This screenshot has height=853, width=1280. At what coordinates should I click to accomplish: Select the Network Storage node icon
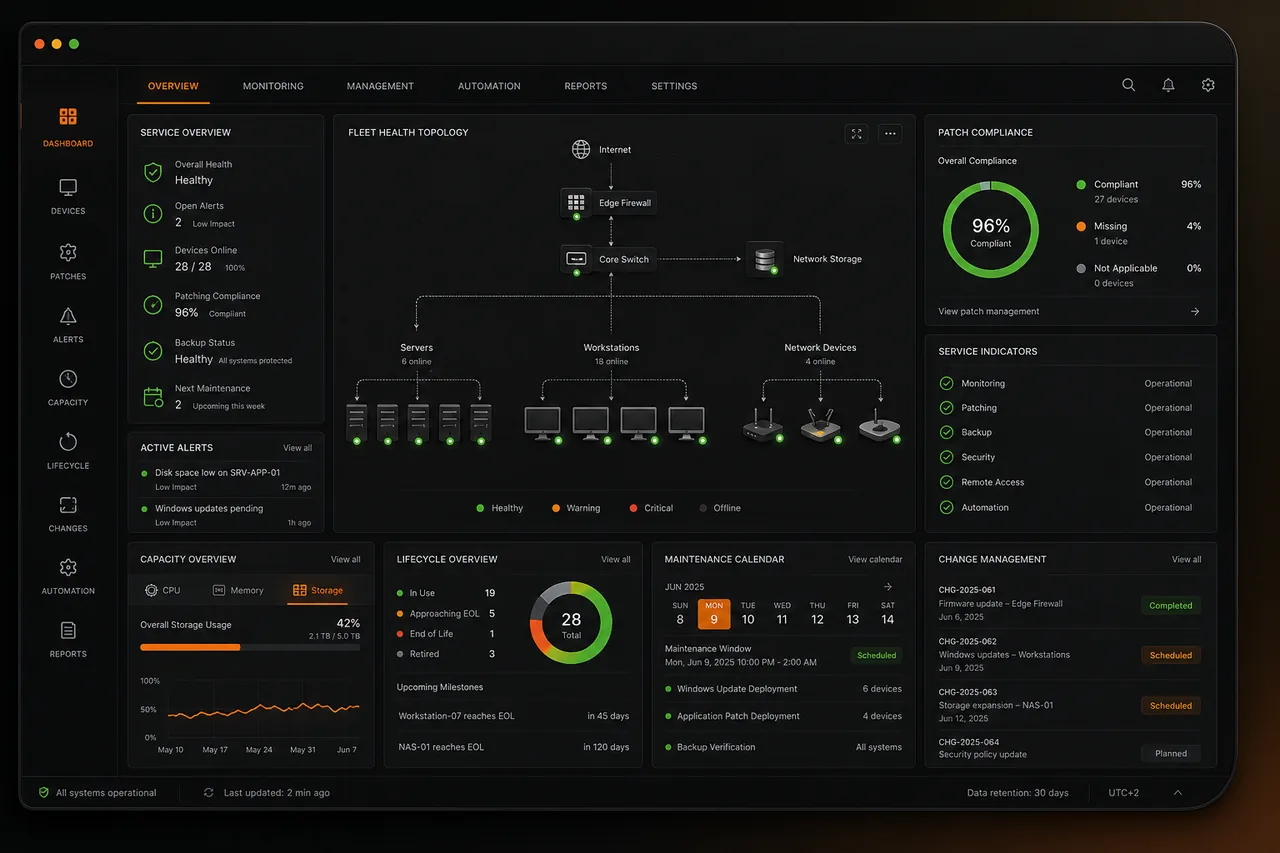(x=765, y=259)
